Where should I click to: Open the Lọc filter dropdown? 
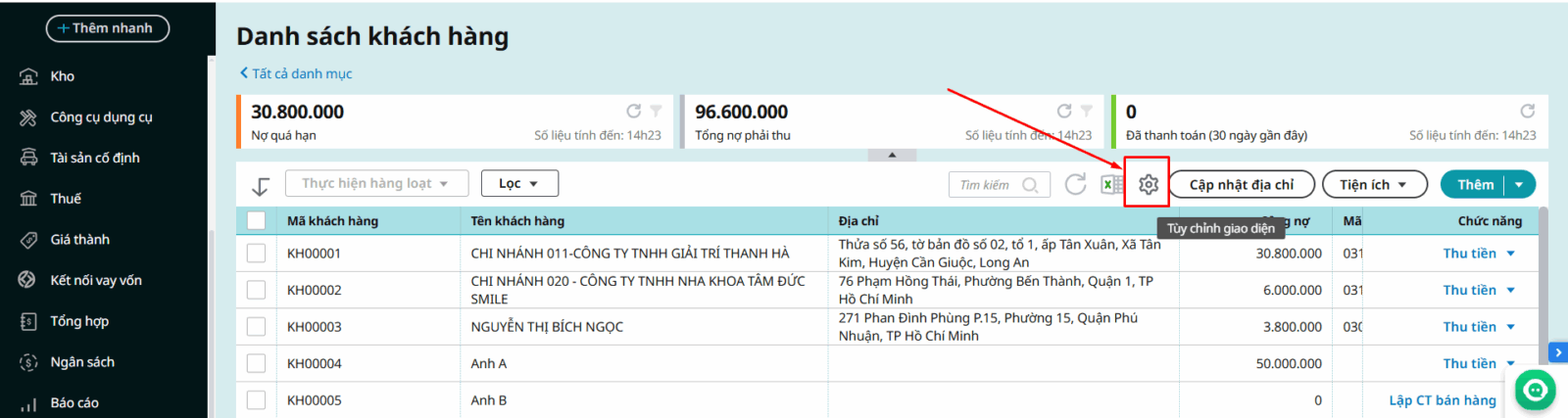coord(518,184)
